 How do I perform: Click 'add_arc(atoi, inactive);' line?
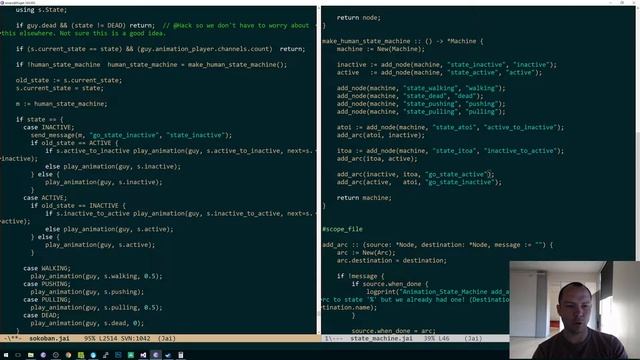click(380, 136)
